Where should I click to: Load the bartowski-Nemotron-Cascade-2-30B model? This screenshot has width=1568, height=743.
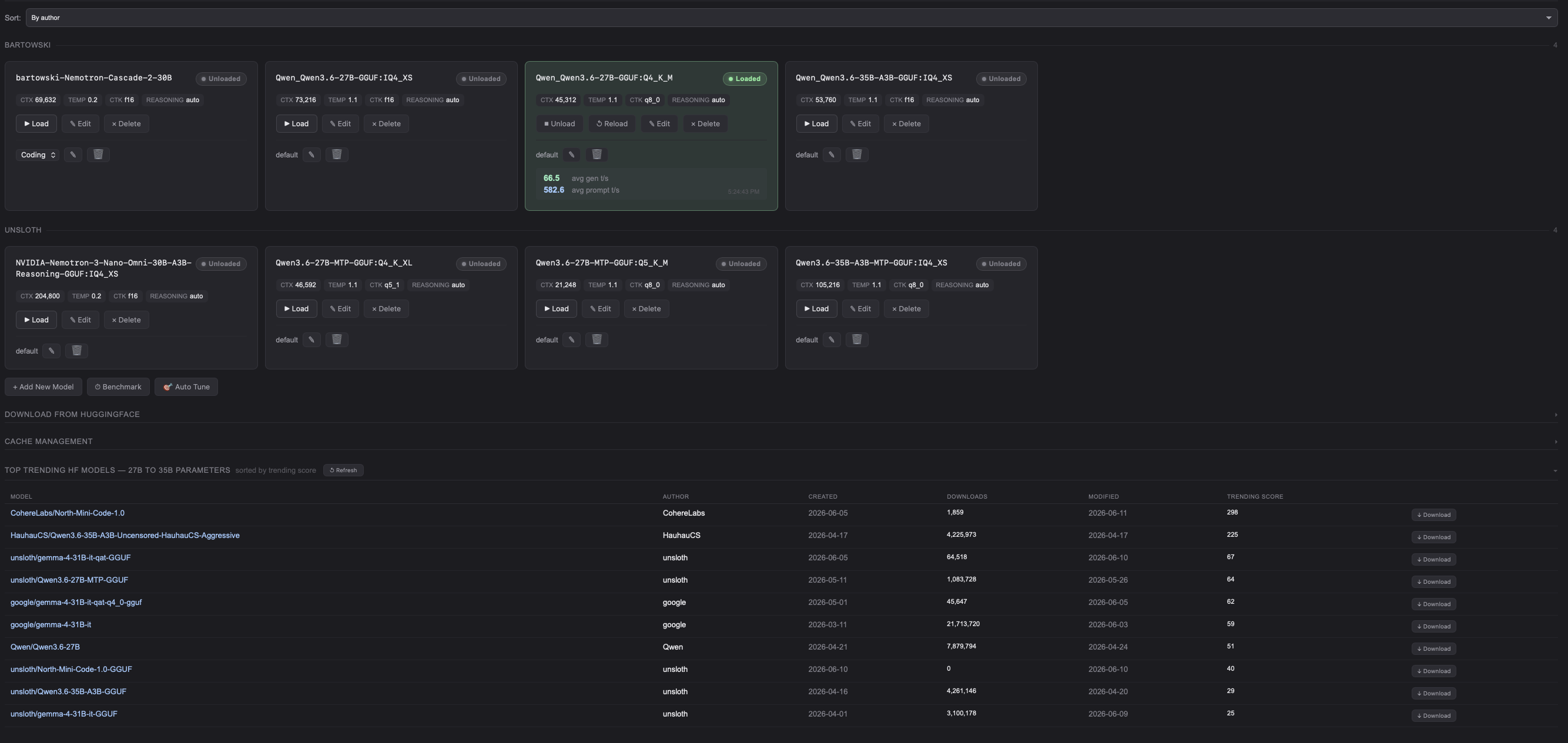(x=36, y=123)
